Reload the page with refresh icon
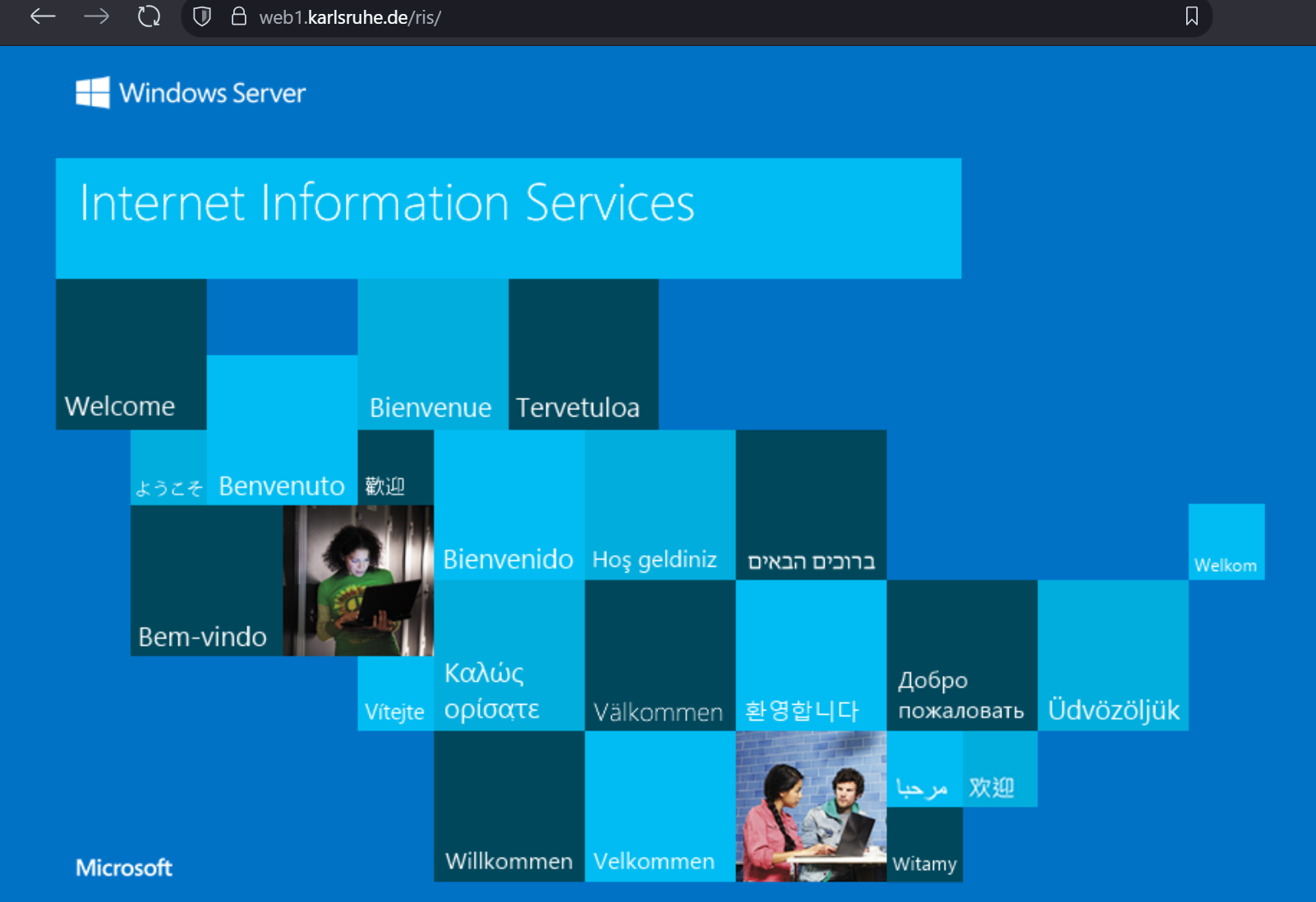1316x902 pixels. (x=149, y=16)
